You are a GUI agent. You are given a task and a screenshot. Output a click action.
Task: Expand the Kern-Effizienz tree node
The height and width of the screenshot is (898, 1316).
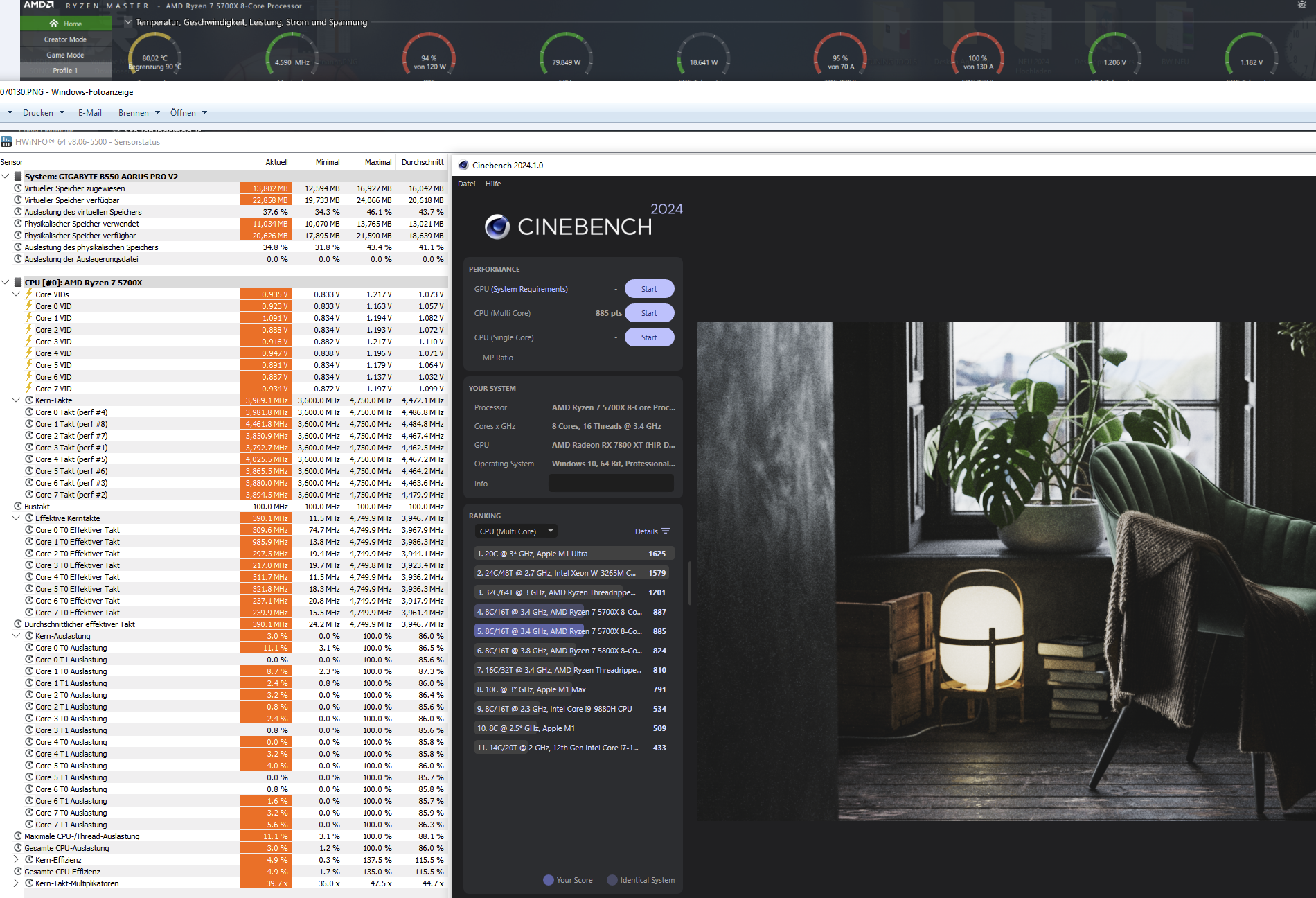coord(16,860)
